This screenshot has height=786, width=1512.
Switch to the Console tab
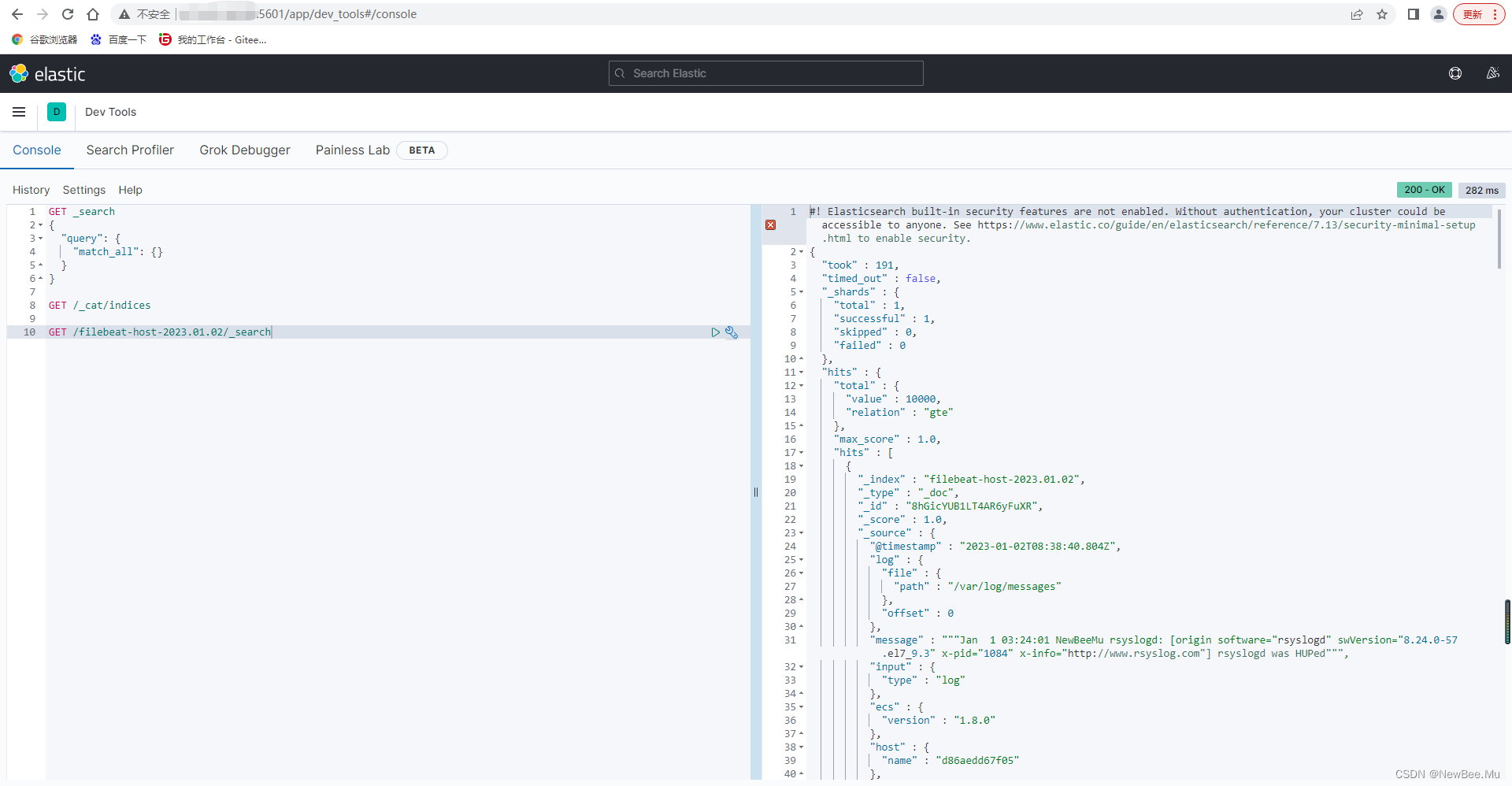coord(37,150)
